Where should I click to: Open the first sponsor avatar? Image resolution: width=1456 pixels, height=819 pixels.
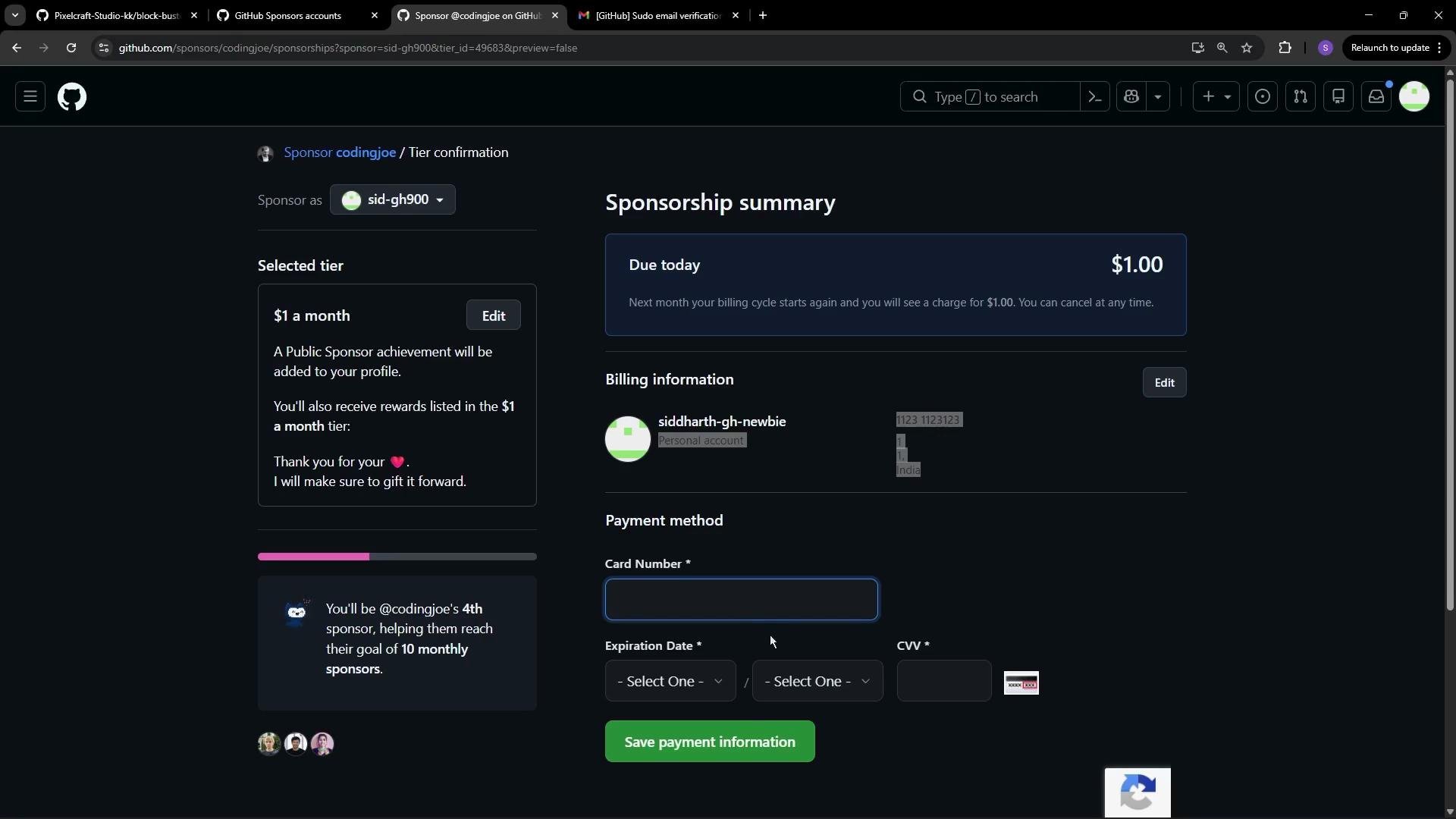tap(269, 743)
